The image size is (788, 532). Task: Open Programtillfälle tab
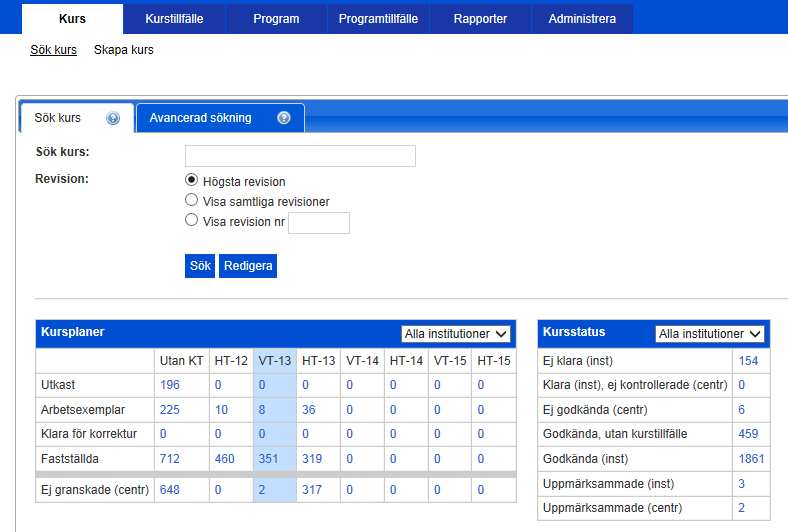click(378, 19)
